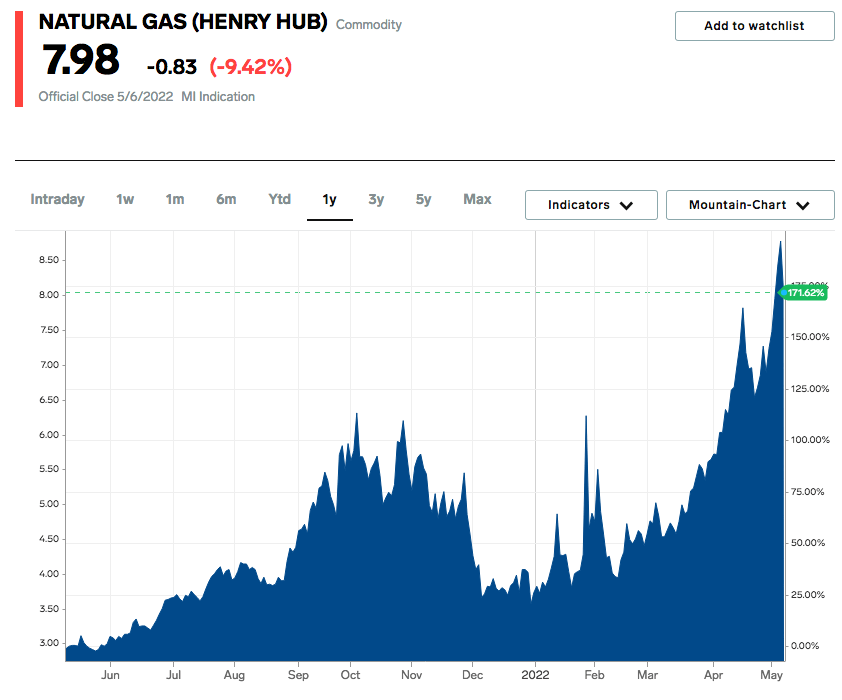Viewport: 842px width, 700px height.
Task: Click the Add to watchlist button
Action: 754,26
